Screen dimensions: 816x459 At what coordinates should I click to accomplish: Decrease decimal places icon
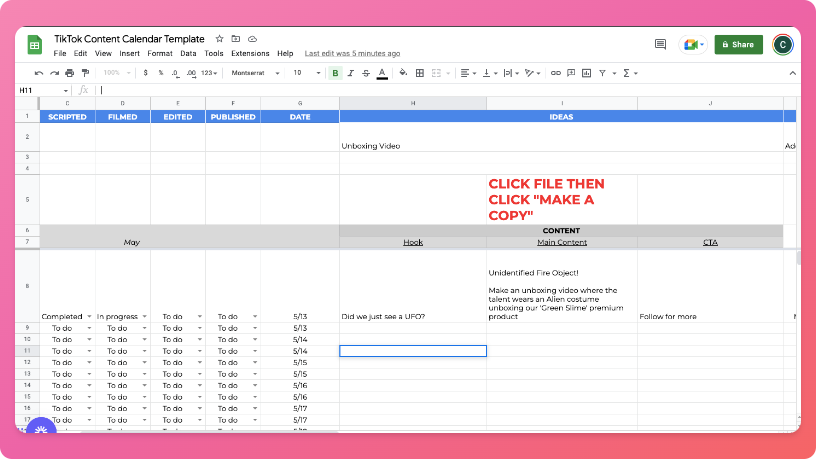pos(175,73)
